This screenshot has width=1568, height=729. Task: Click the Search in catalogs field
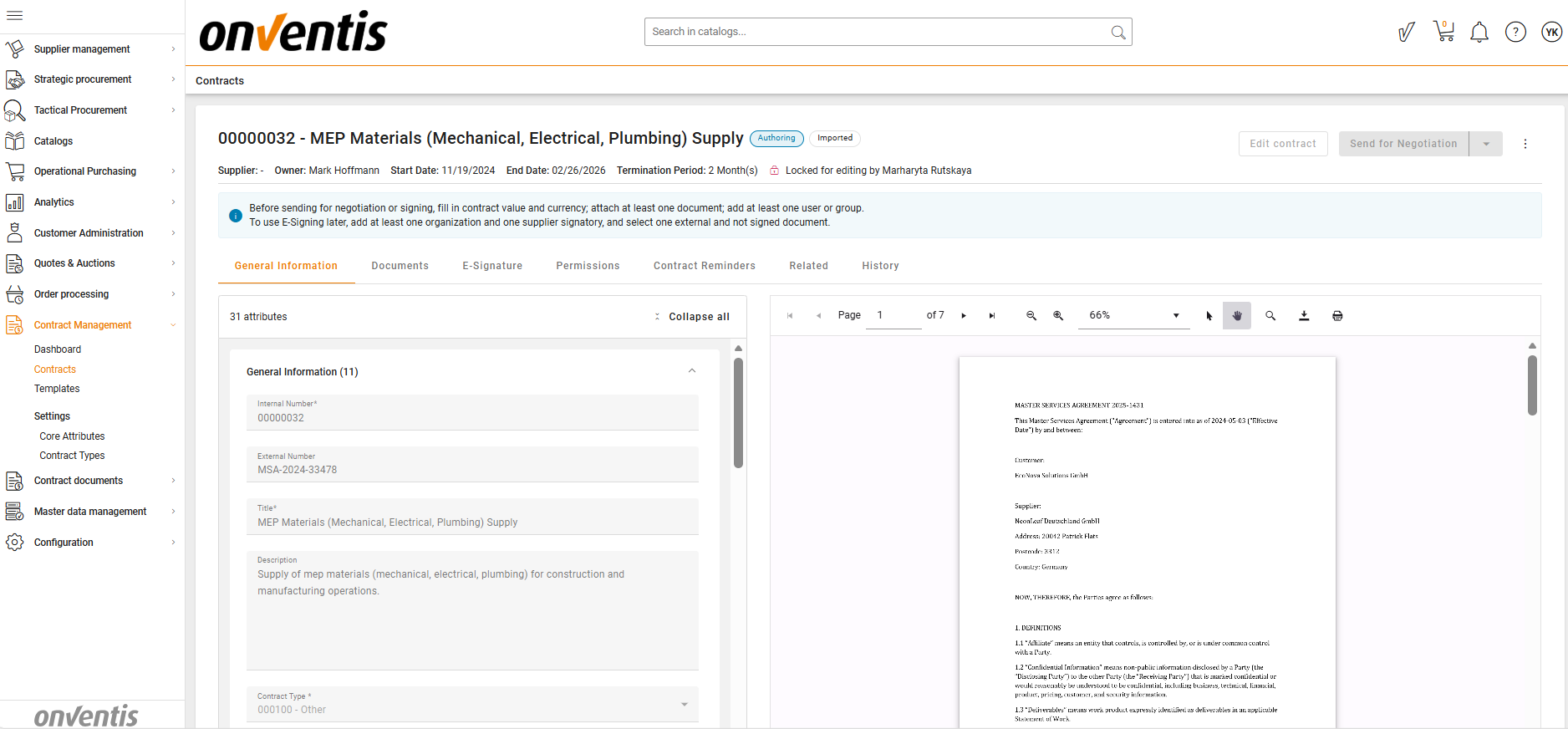click(x=878, y=32)
